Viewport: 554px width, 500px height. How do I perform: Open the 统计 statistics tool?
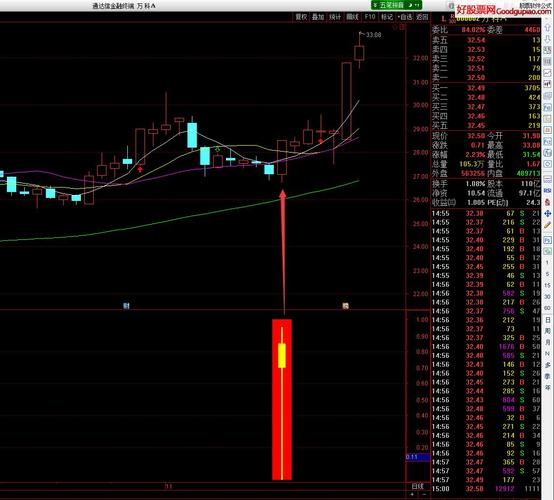[x=335, y=17]
